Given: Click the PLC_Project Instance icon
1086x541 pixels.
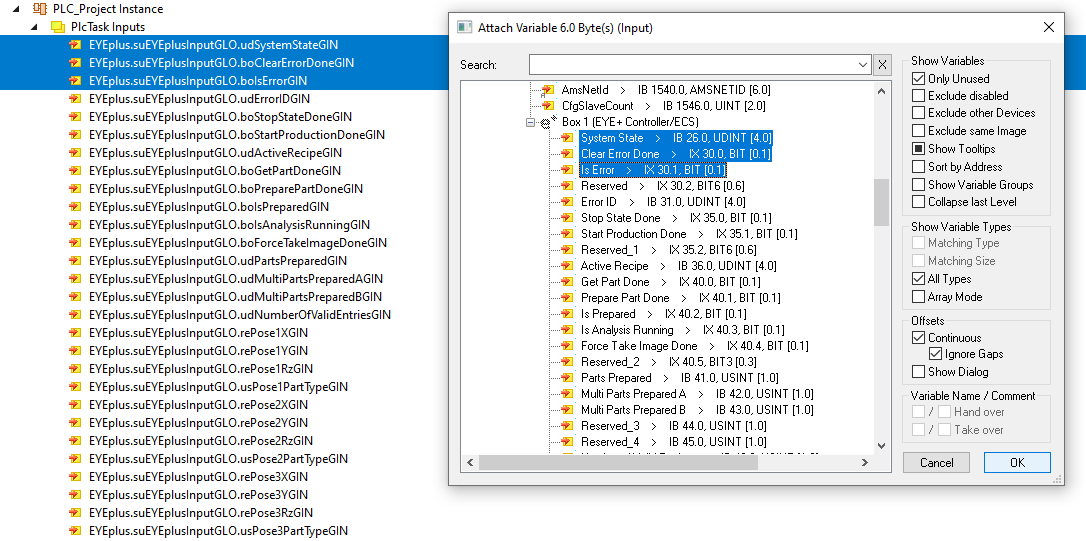Looking at the screenshot, I should 40,9.
